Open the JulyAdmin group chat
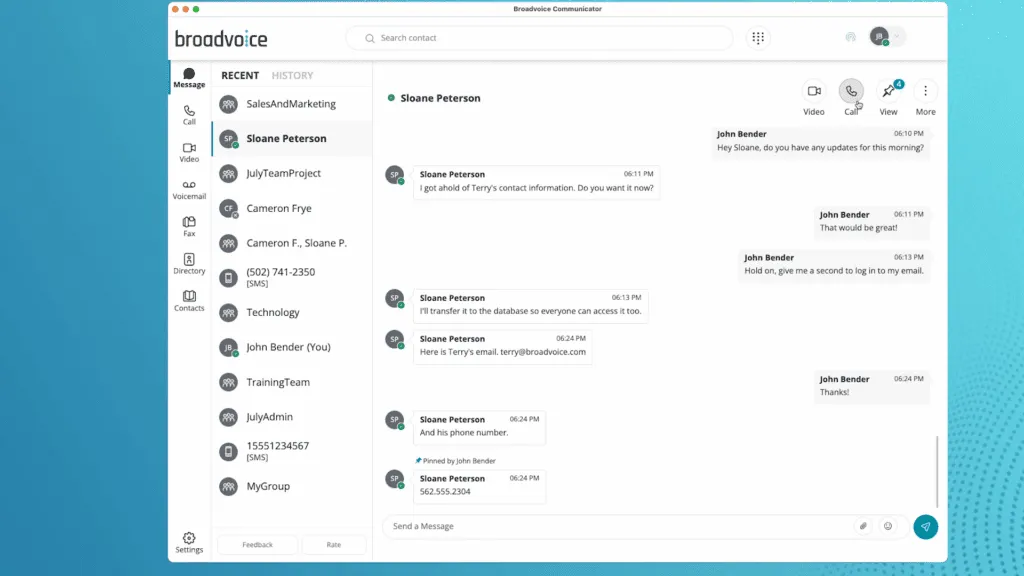 (292, 417)
